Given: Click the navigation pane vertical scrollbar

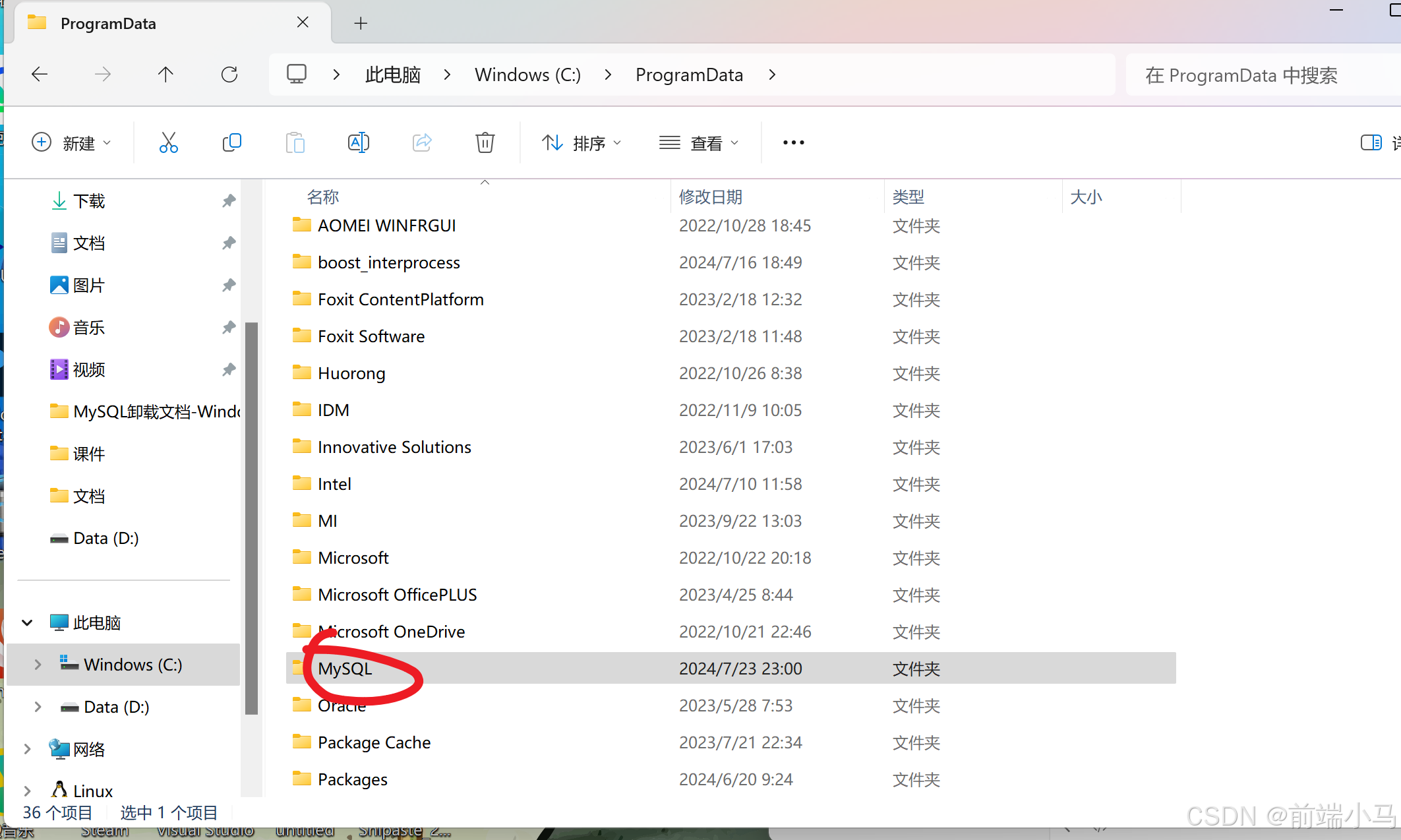Looking at the screenshot, I should tap(251, 518).
